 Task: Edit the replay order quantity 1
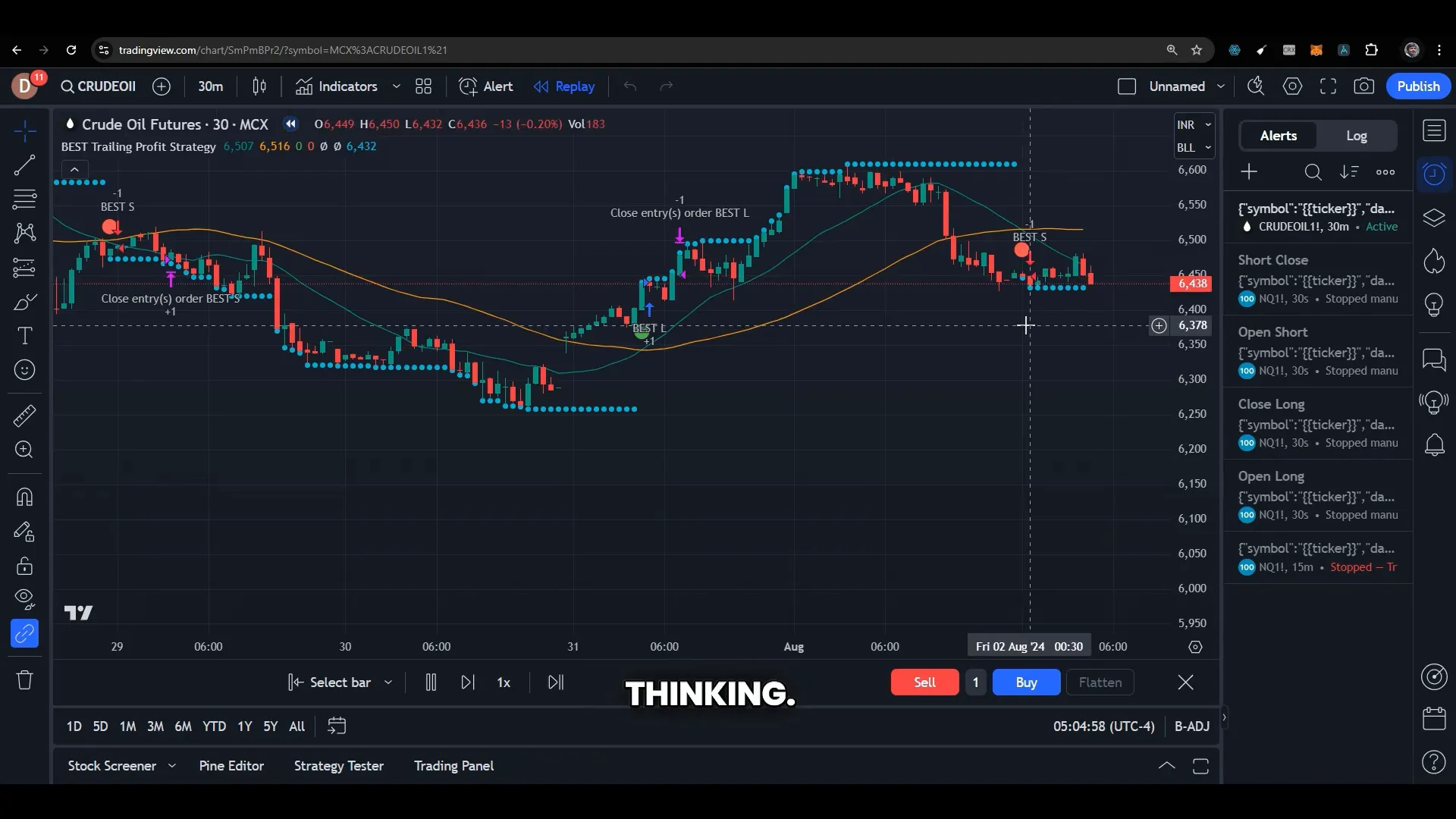975,682
